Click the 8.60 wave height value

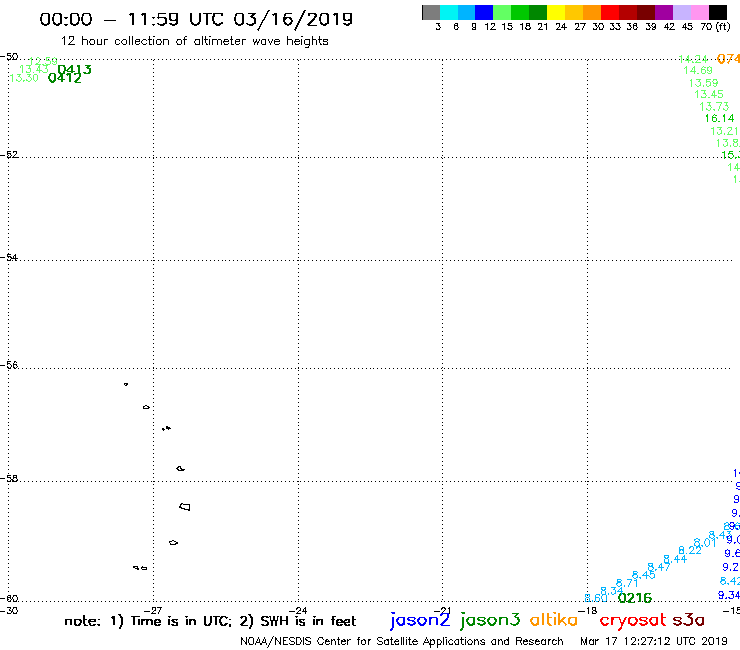(x=596, y=598)
